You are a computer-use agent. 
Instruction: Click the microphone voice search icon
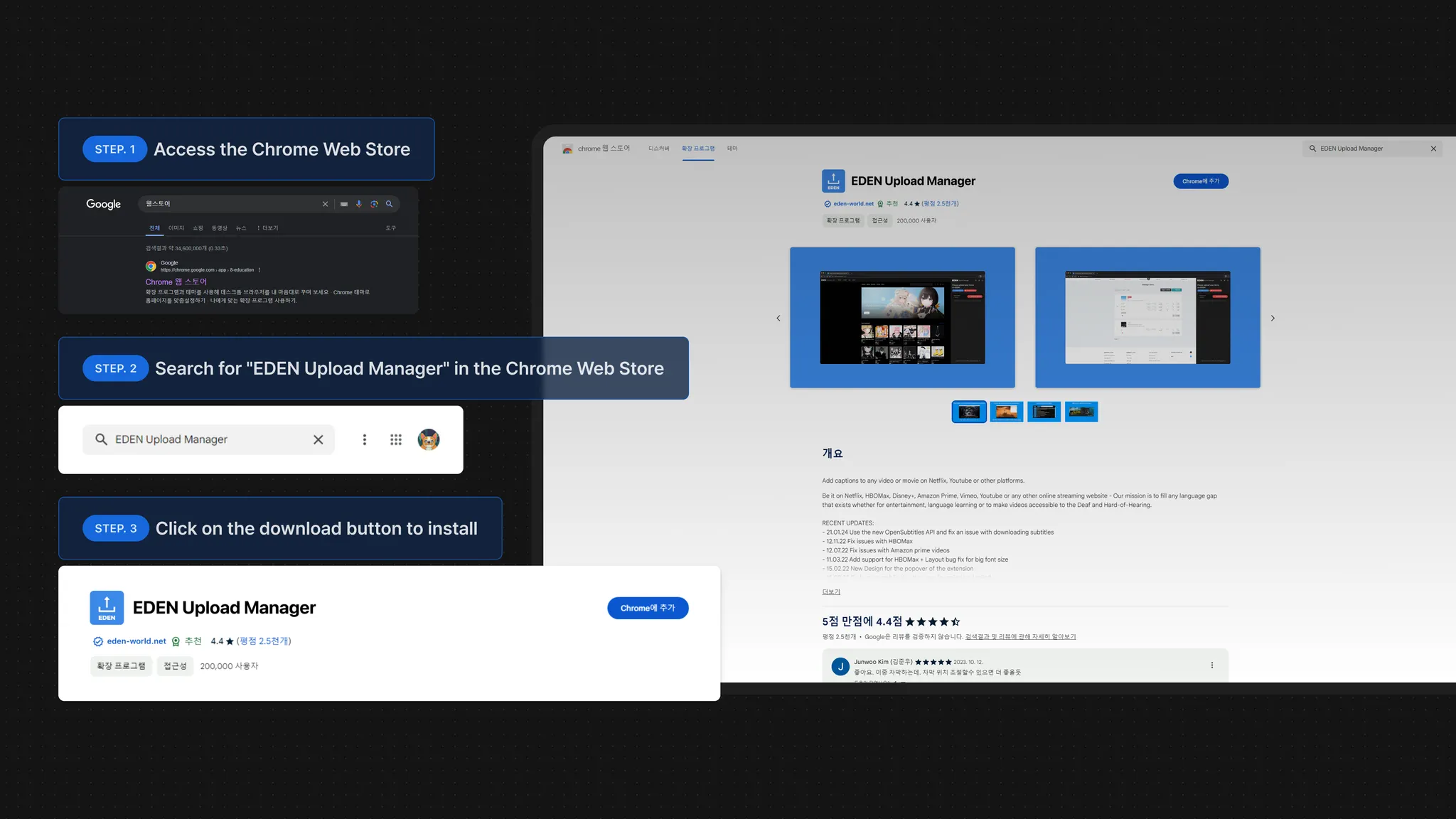click(359, 204)
